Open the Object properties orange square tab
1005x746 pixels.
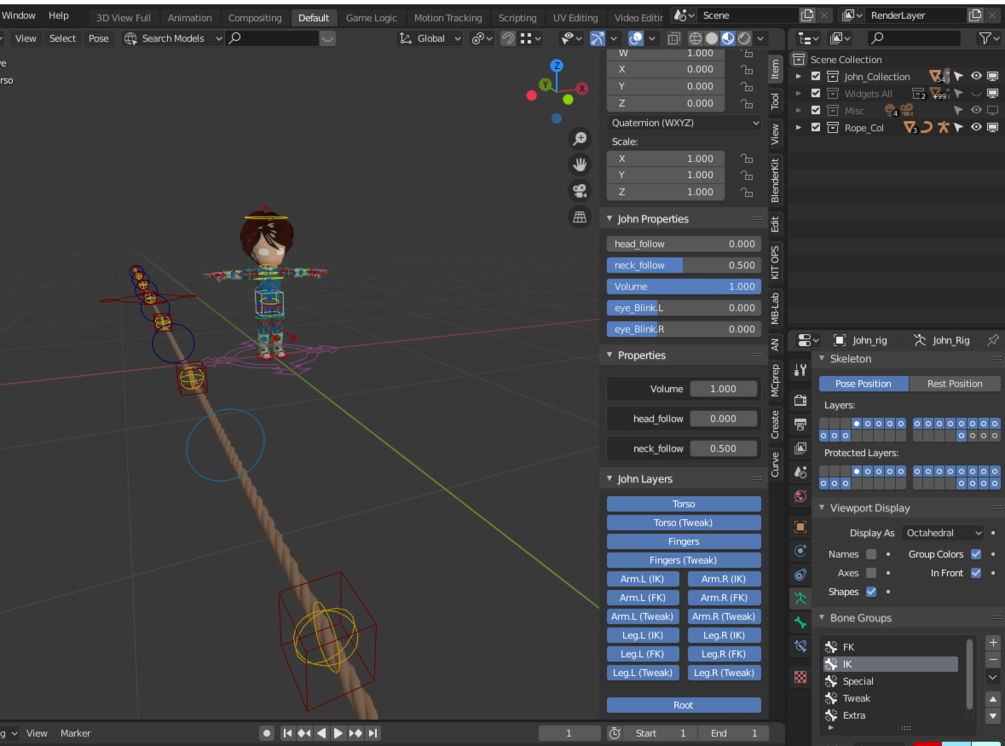point(801,527)
